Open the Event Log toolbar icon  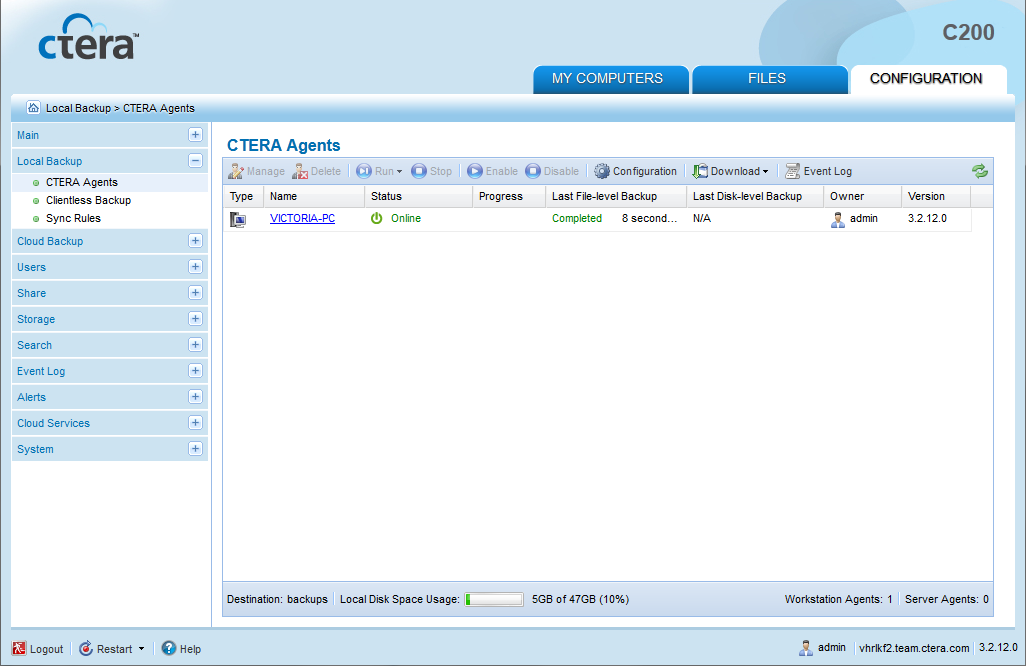[792, 171]
